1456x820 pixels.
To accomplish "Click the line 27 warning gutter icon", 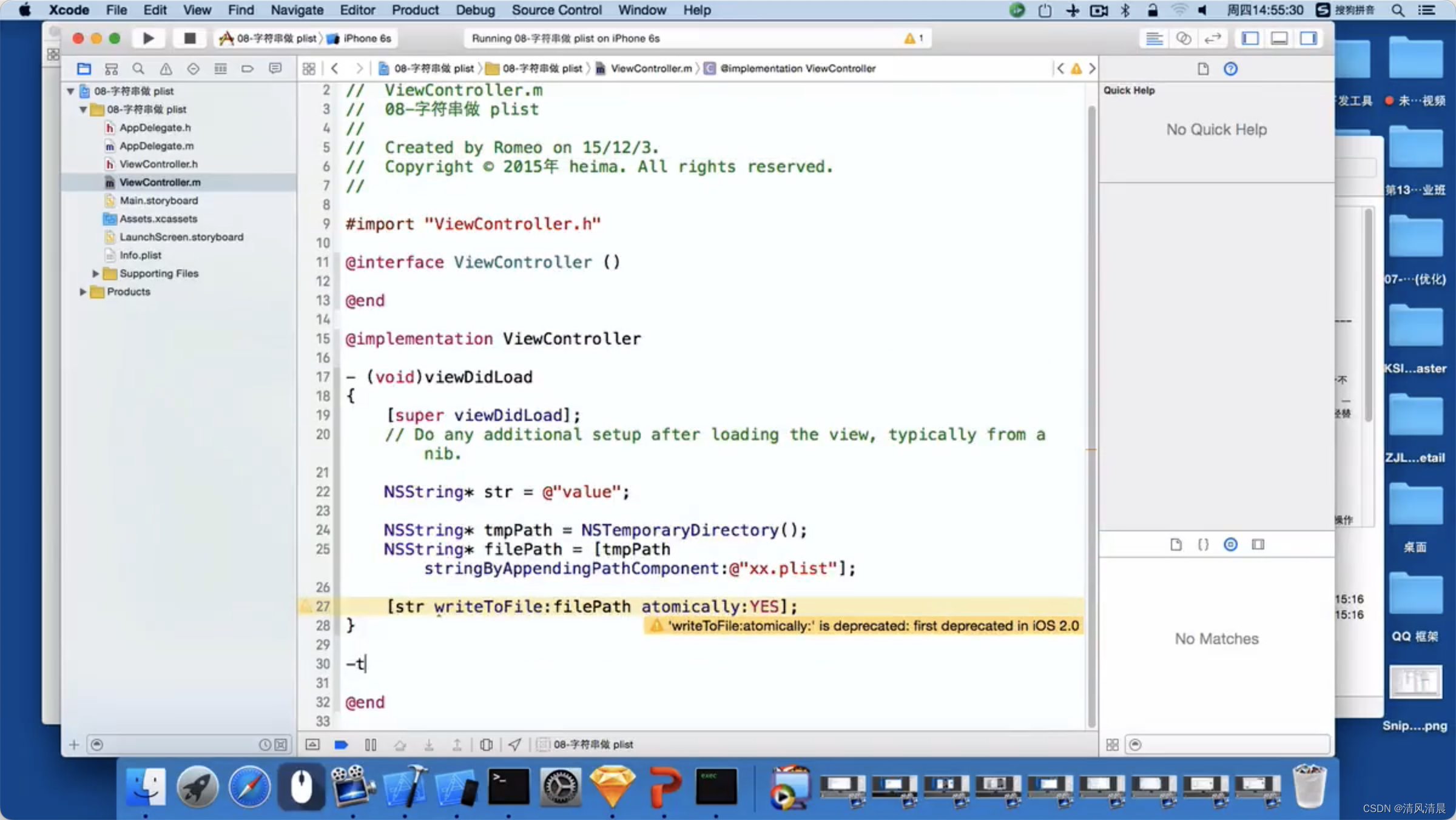I will [x=306, y=606].
